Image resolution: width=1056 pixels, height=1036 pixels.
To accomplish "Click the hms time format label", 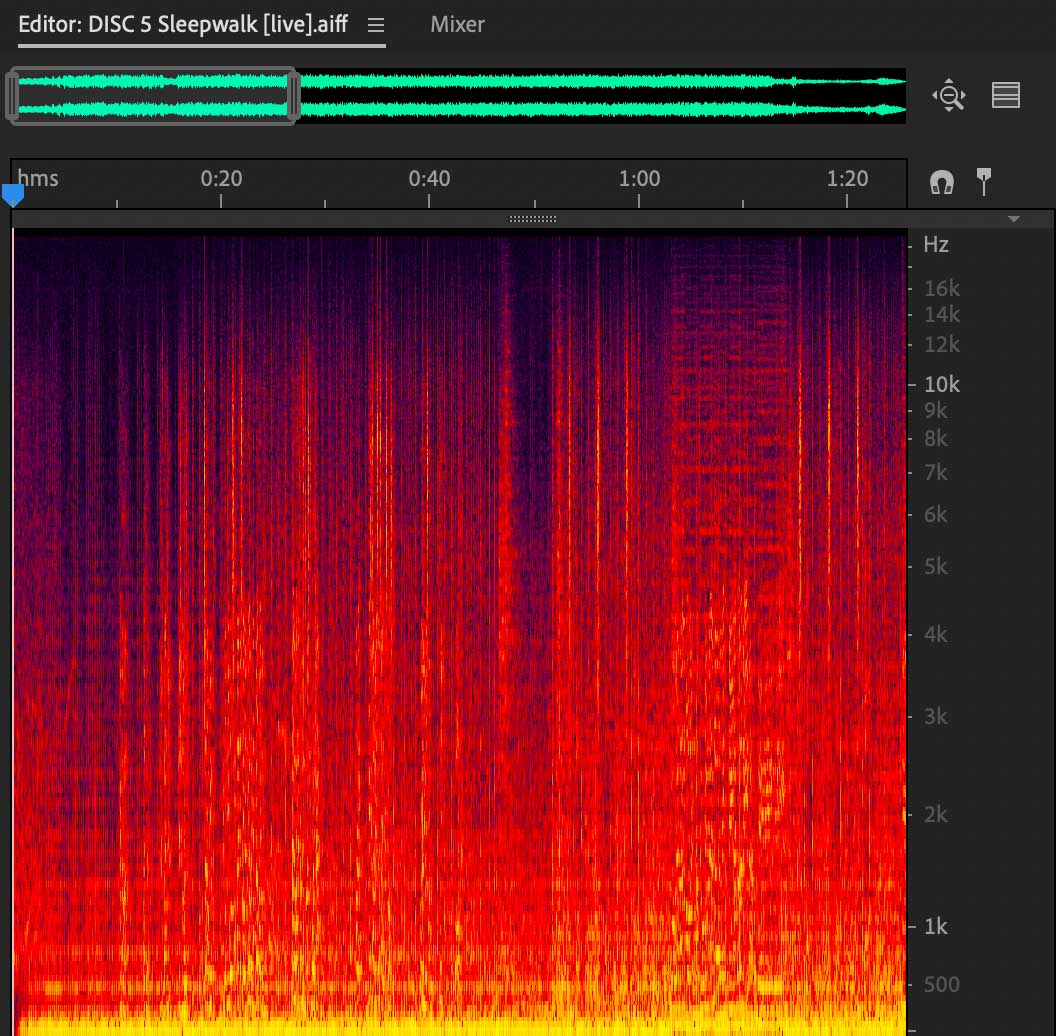I will [x=38, y=179].
